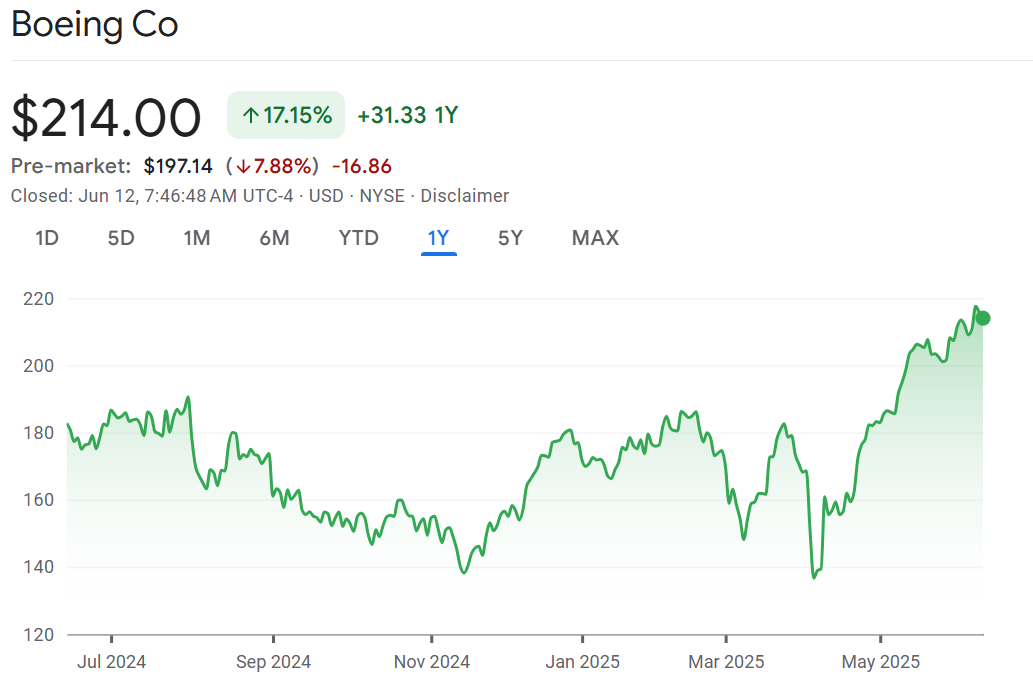The width and height of the screenshot is (1033, 691).
Task: Click the Mar 2025 axis label
Action: (726, 662)
